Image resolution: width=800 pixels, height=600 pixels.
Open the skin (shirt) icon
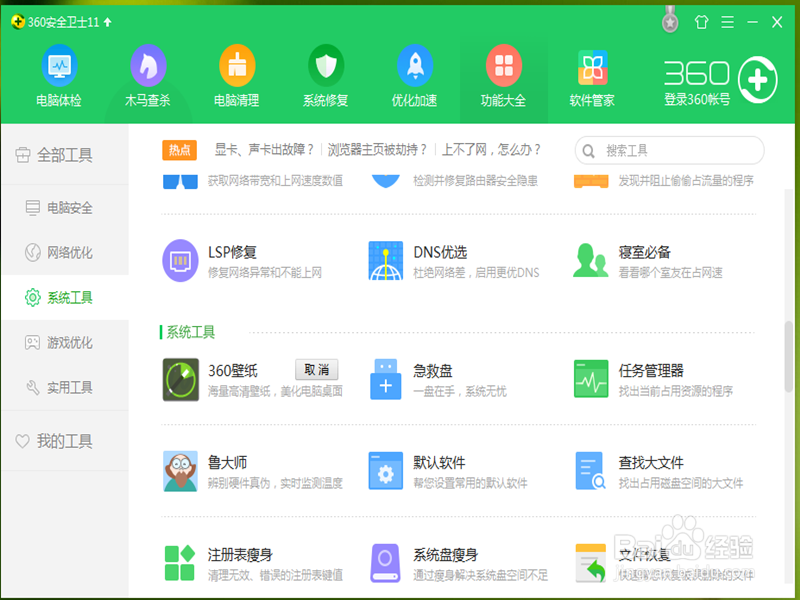(702, 22)
